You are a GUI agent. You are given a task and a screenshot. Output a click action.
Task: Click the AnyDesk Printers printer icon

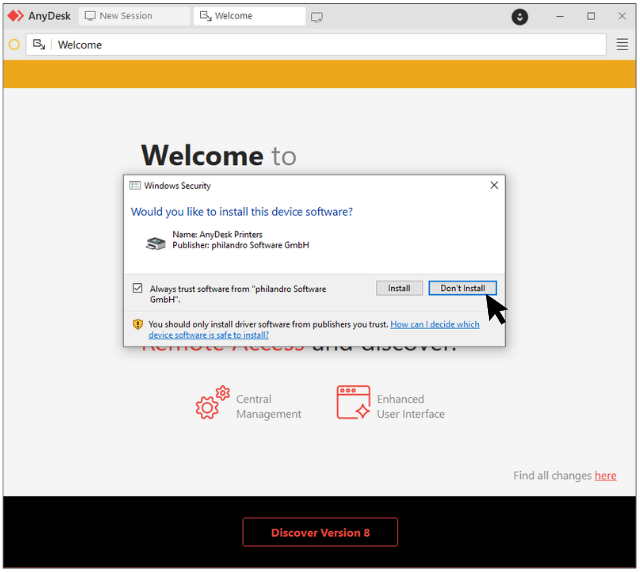click(x=156, y=243)
